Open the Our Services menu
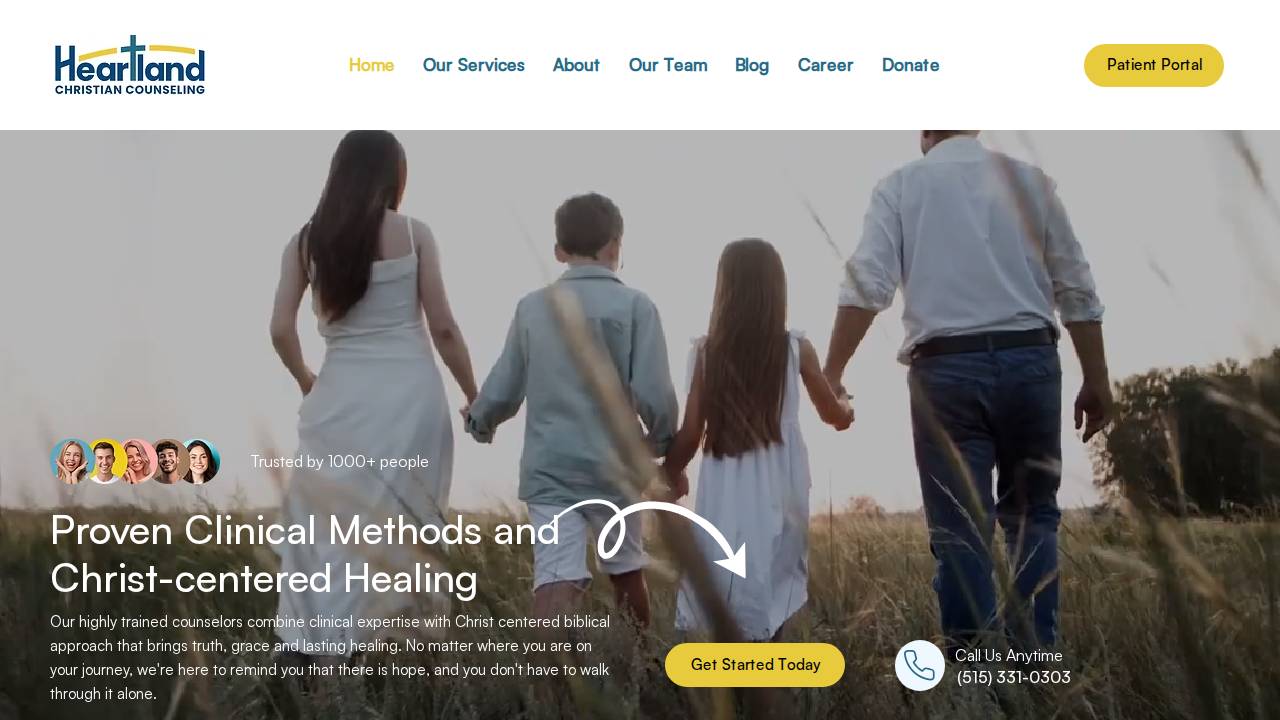Screen dimensions: 1280x720 [x=473, y=65]
